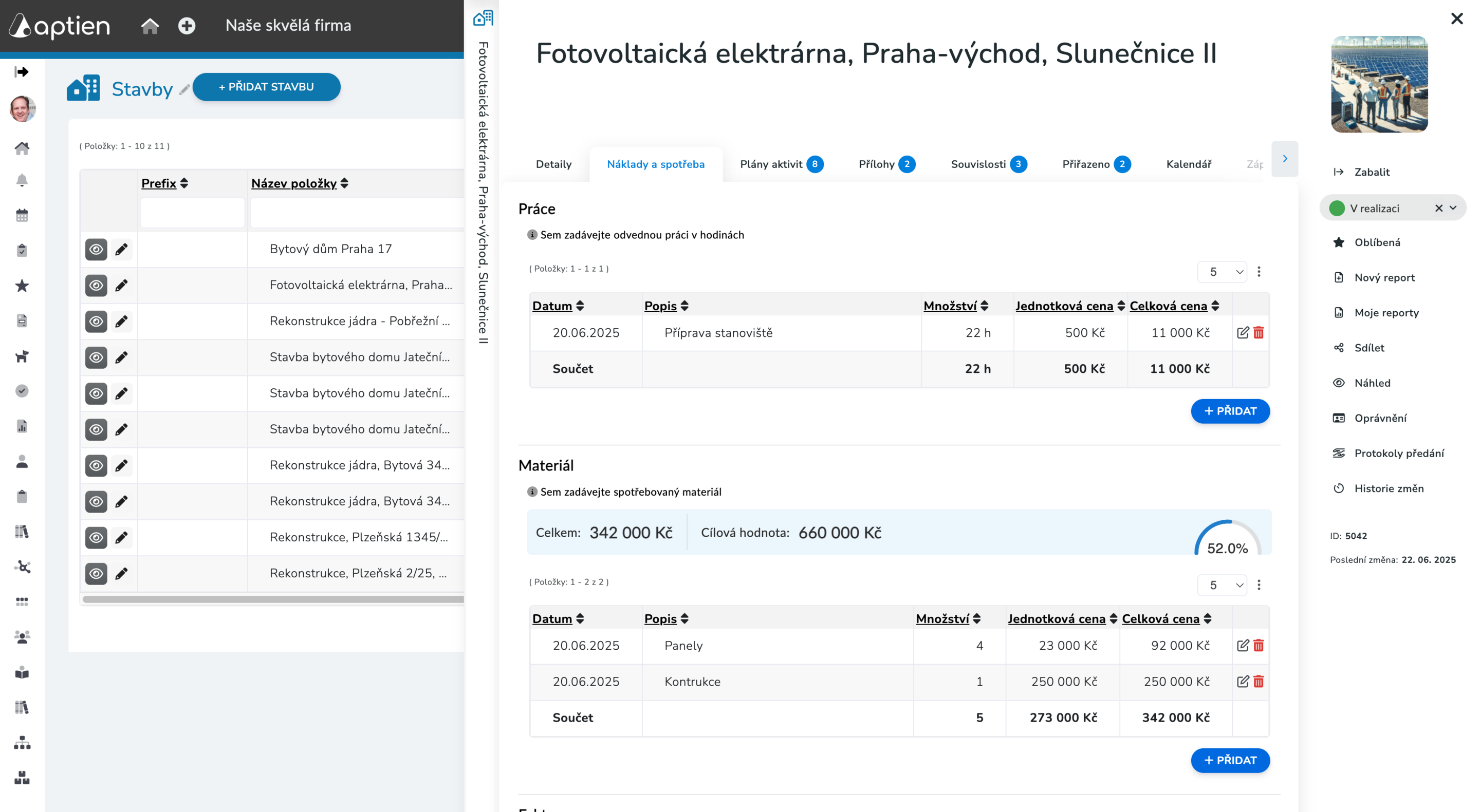Viewport: 1480px width, 812px height.
Task: Open the Kalendář tab
Action: pos(1188,164)
